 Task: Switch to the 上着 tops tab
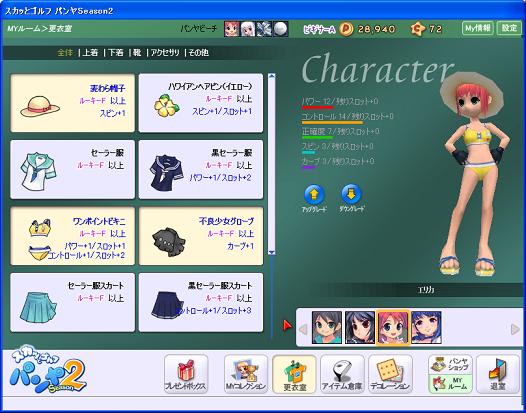[90, 53]
